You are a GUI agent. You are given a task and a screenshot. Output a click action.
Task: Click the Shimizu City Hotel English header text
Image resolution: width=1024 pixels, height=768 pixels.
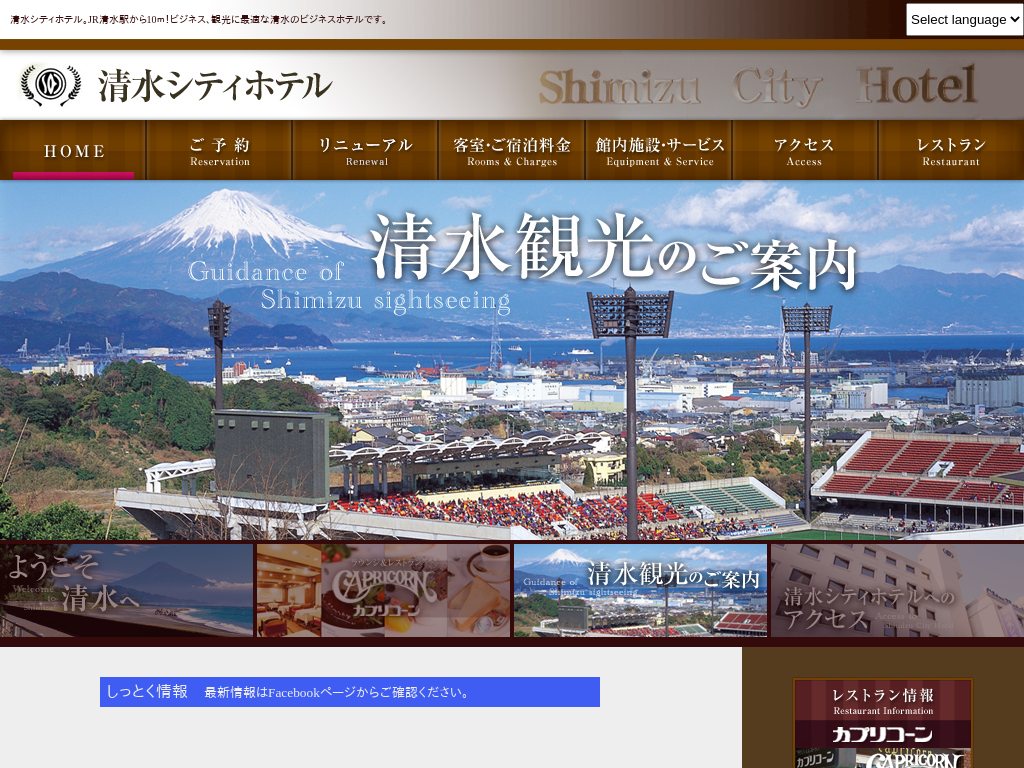tap(757, 86)
